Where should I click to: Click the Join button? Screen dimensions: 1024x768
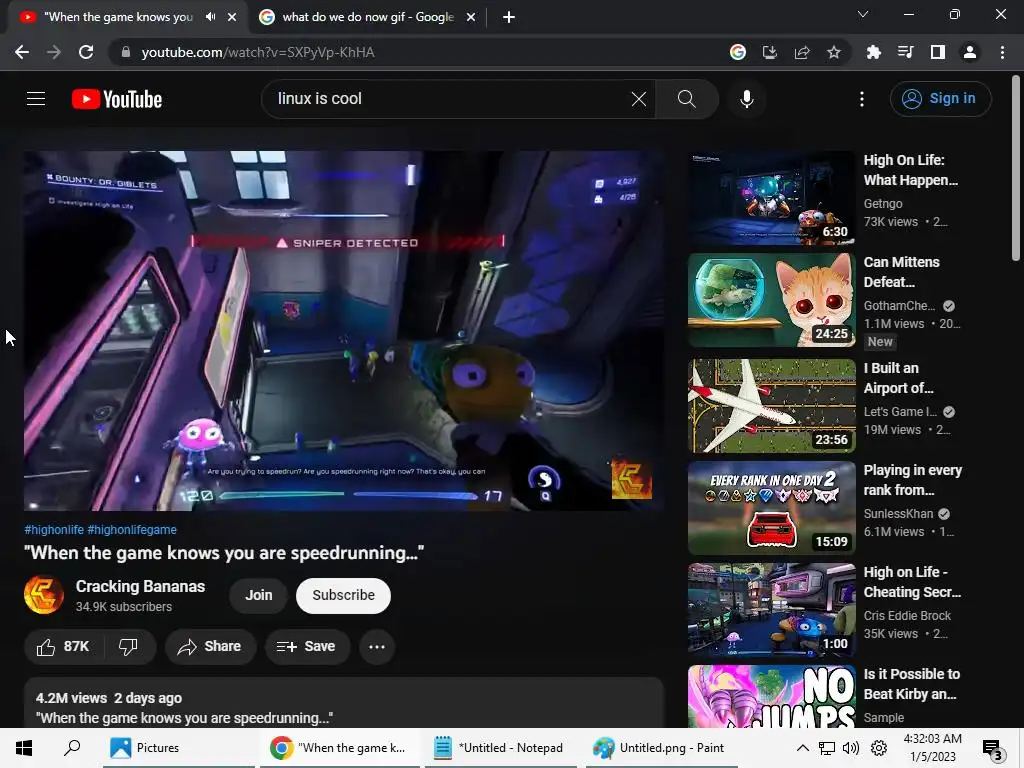pyautogui.click(x=259, y=595)
